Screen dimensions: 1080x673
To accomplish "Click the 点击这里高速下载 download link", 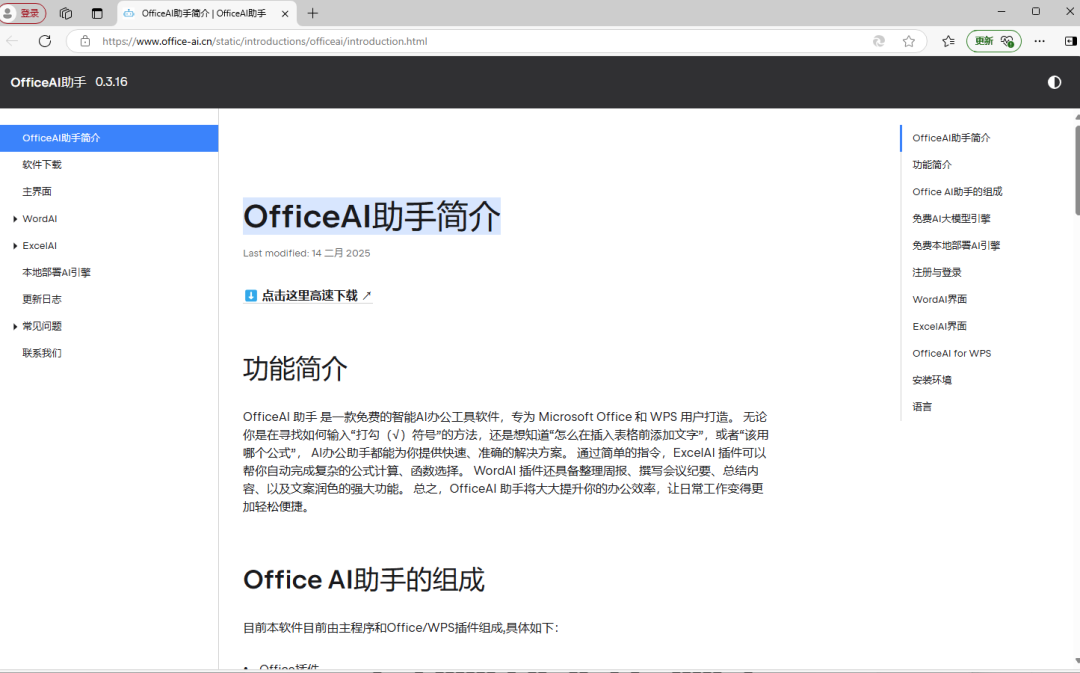I will click(x=308, y=296).
